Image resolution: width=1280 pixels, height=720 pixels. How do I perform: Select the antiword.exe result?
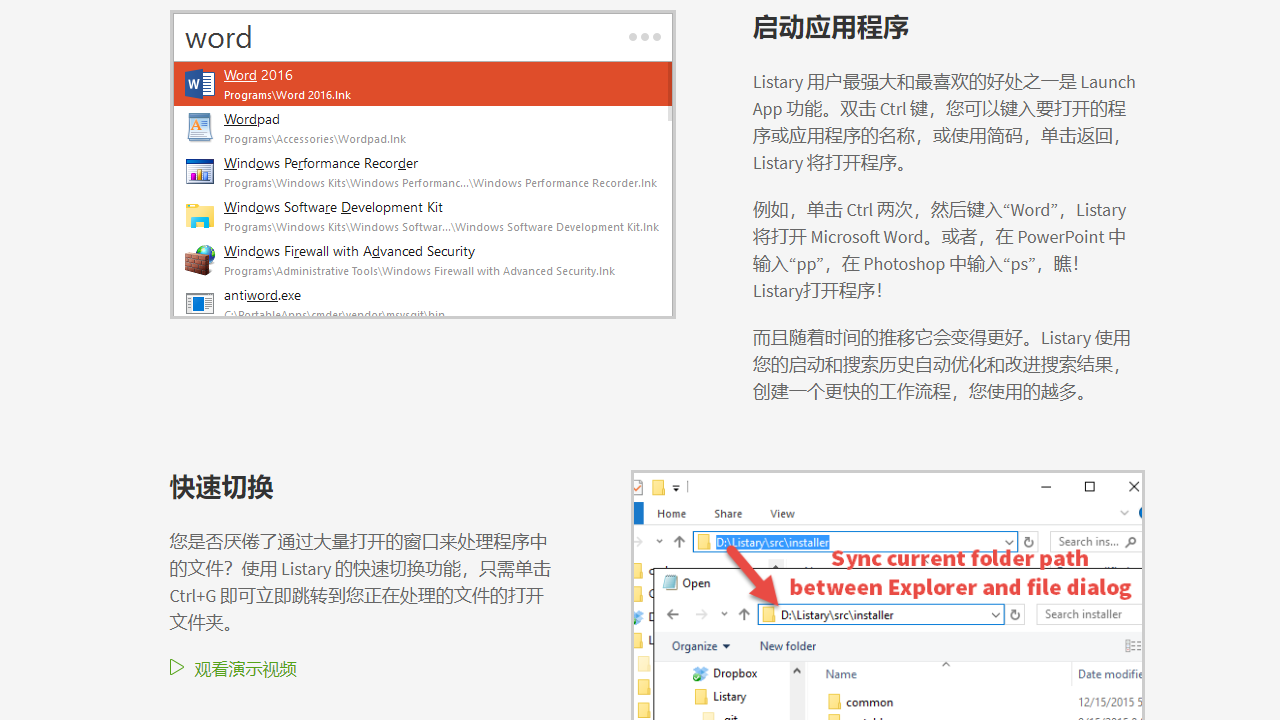click(262, 295)
